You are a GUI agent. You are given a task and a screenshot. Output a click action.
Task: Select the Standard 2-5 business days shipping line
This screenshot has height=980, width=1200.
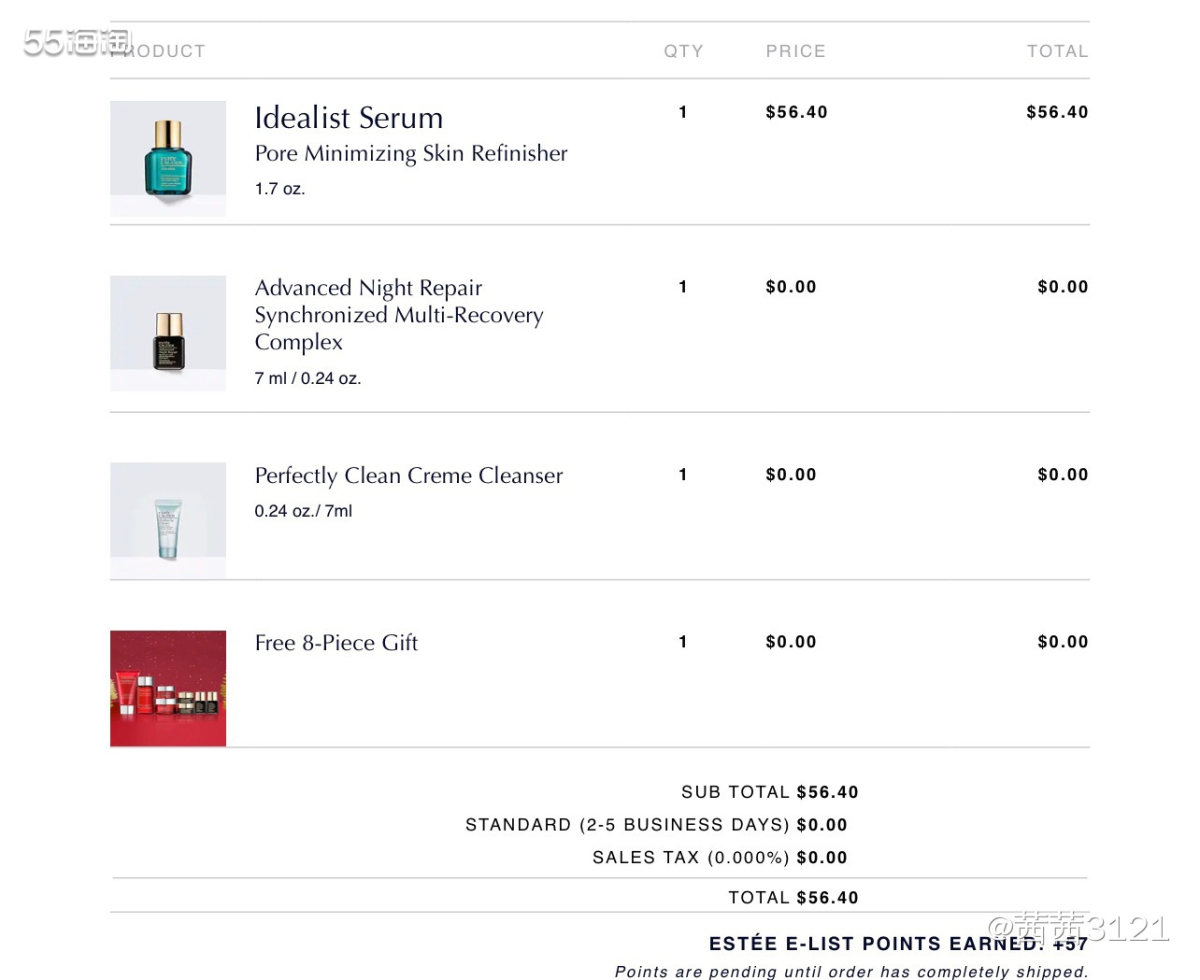pos(656,825)
